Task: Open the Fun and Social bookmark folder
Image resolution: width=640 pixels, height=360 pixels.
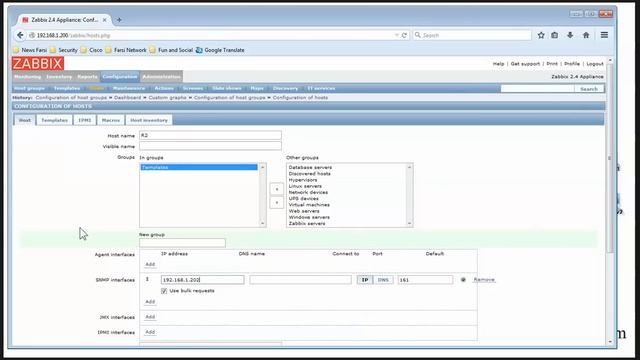Action: point(171,50)
